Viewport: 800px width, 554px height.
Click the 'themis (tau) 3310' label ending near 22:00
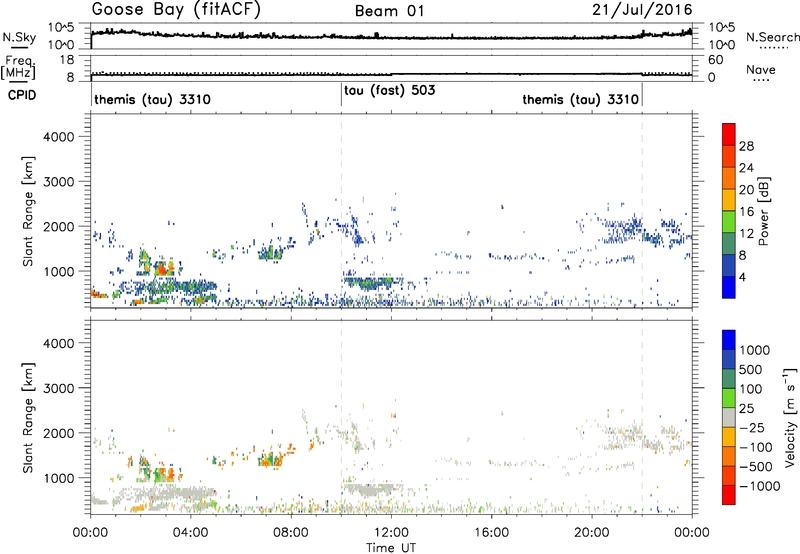(580, 99)
